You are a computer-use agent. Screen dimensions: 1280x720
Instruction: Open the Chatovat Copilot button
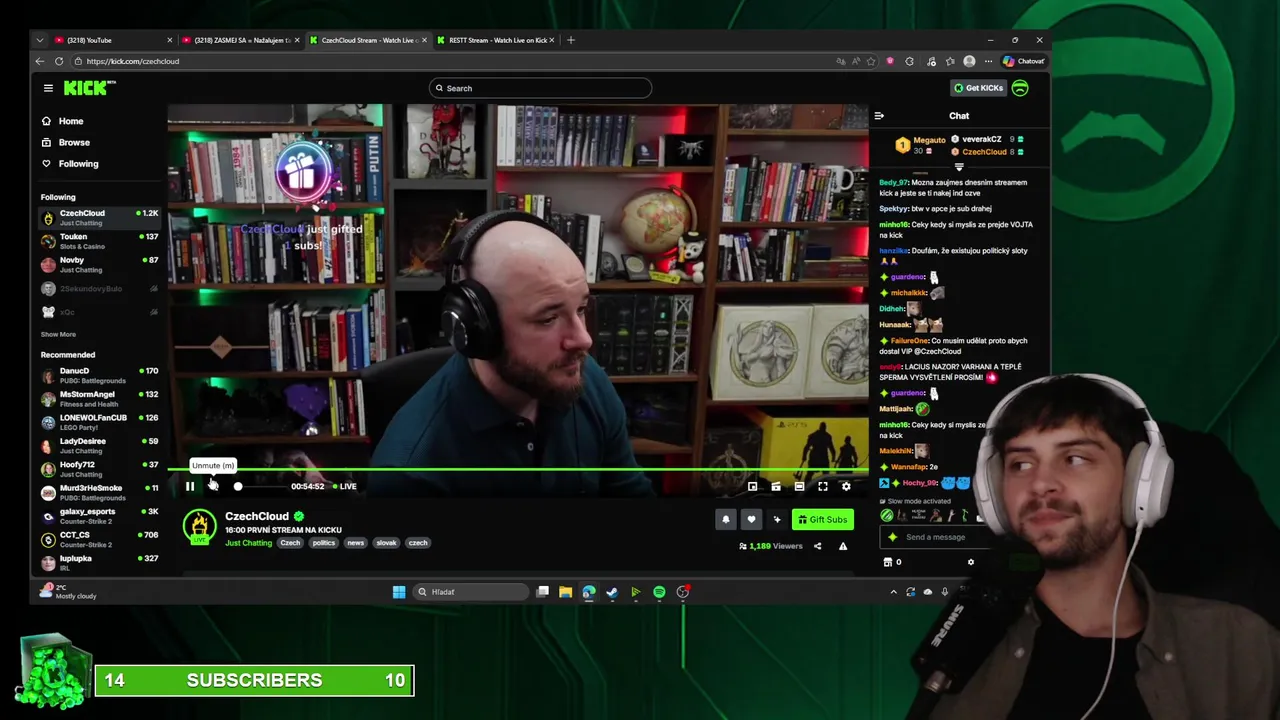pos(1024,61)
